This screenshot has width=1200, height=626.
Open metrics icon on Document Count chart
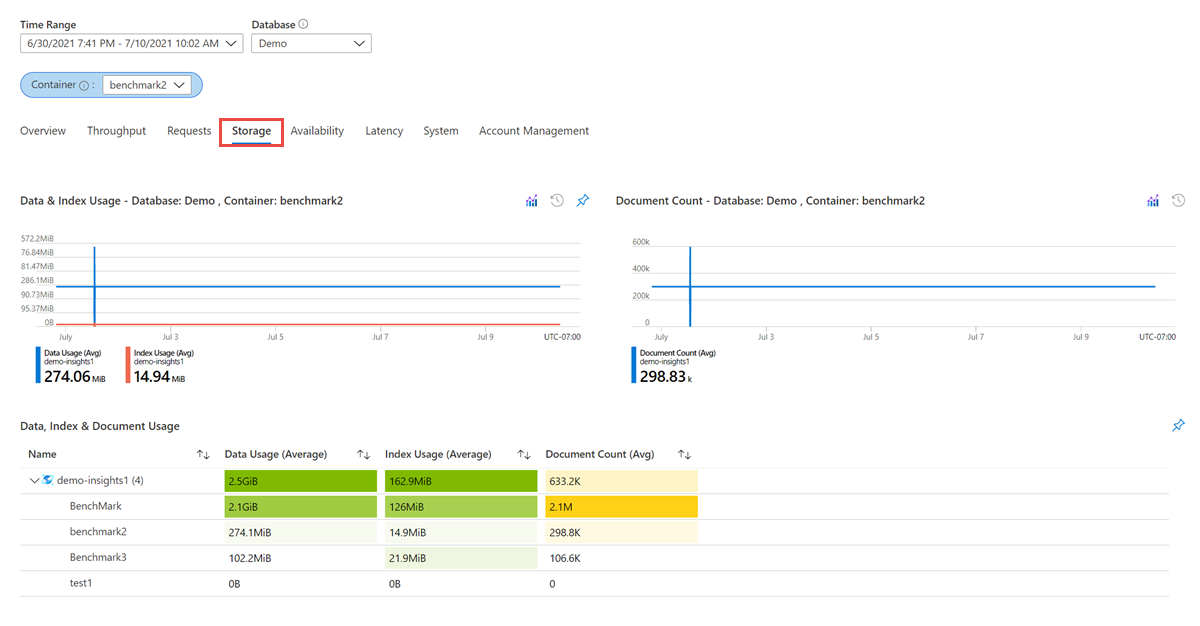point(1153,201)
